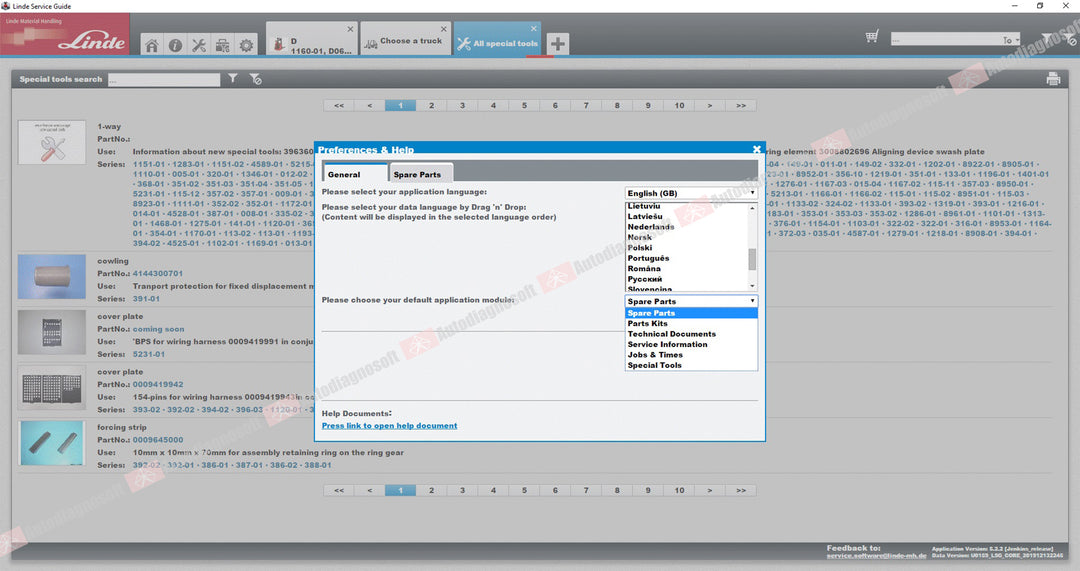Open the default application module dropdown
Image resolution: width=1080 pixels, height=571 pixels.
coord(691,301)
